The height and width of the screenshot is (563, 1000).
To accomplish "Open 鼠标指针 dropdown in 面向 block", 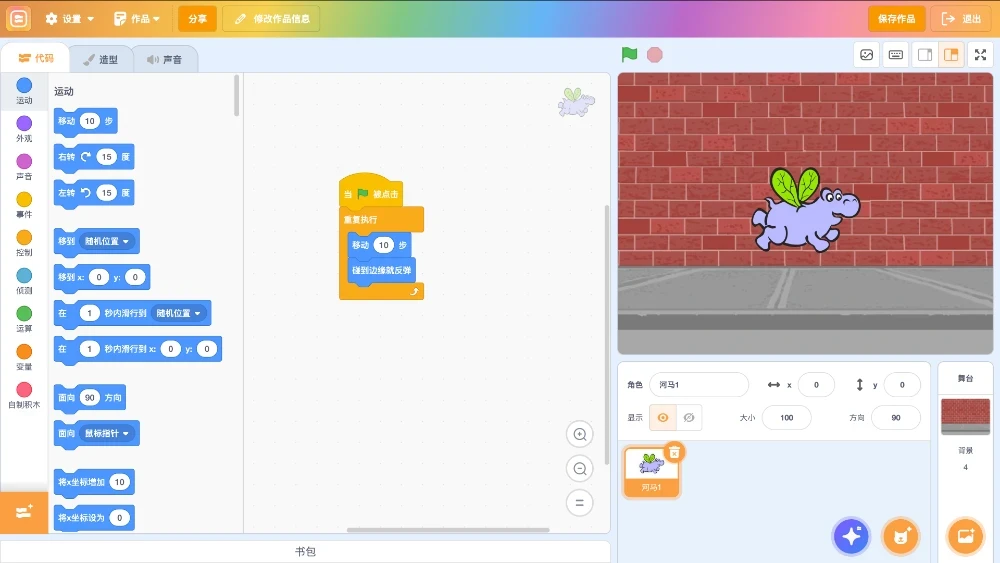I will tap(107, 434).
